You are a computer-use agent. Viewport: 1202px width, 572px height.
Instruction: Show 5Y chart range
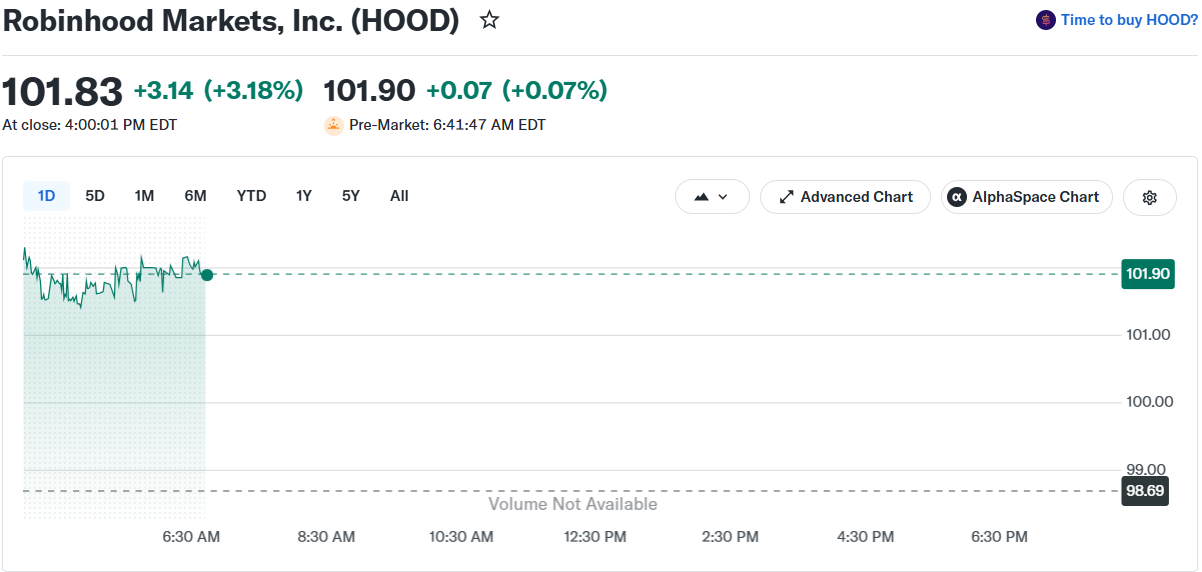[x=350, y=196]
